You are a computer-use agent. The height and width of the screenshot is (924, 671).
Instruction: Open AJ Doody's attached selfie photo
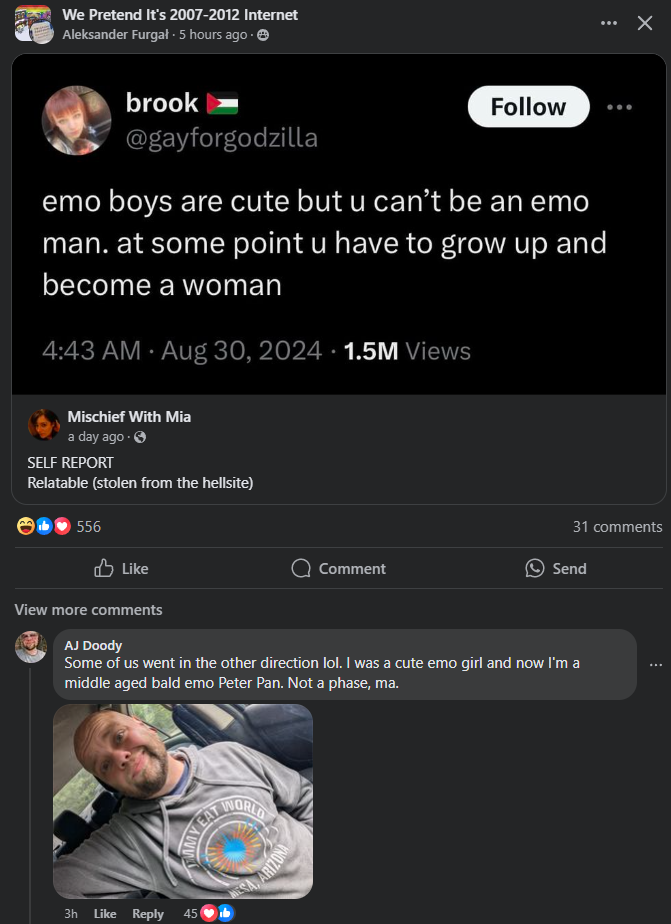click(183, 801)
